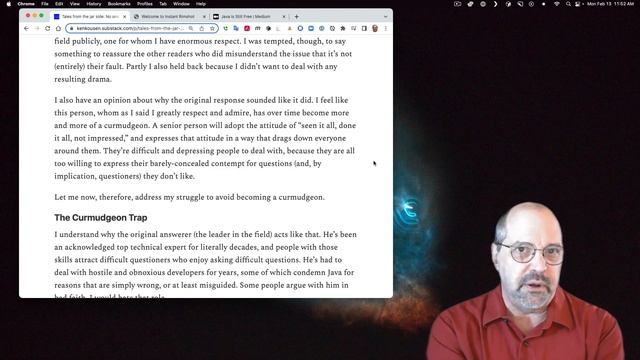Go forward with the forward arrow
The width and height of the screenshot is (640, 360).
pos(37,29)
